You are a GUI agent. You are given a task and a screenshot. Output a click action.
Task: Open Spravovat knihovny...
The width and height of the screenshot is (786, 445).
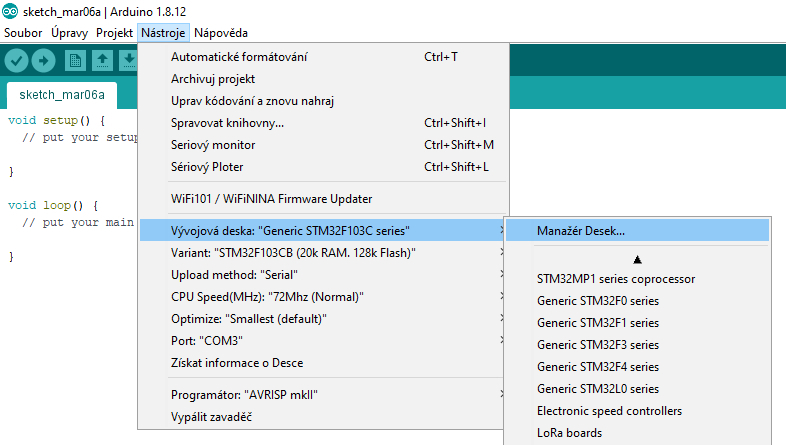click(323, 123)
